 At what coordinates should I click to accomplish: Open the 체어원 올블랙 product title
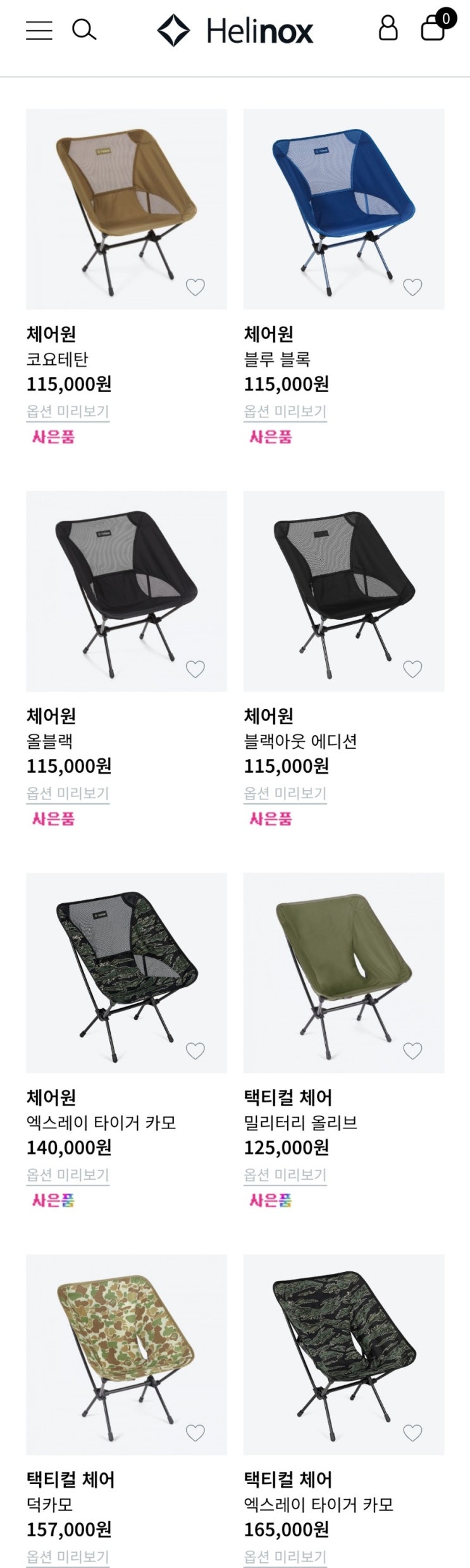pyautogui.click(x=51, y=716)
